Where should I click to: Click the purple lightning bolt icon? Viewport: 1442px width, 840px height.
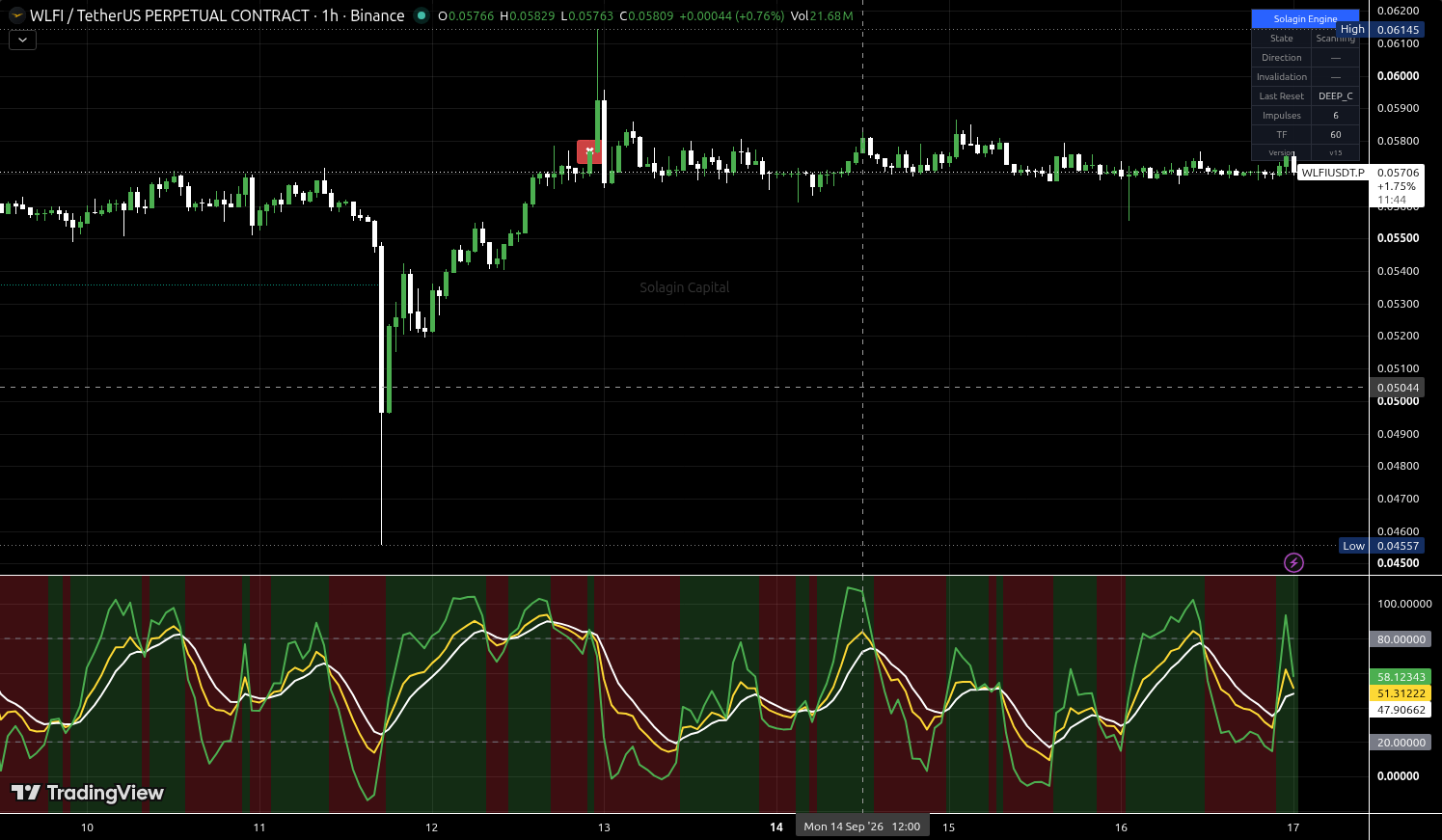point(1293,562)
